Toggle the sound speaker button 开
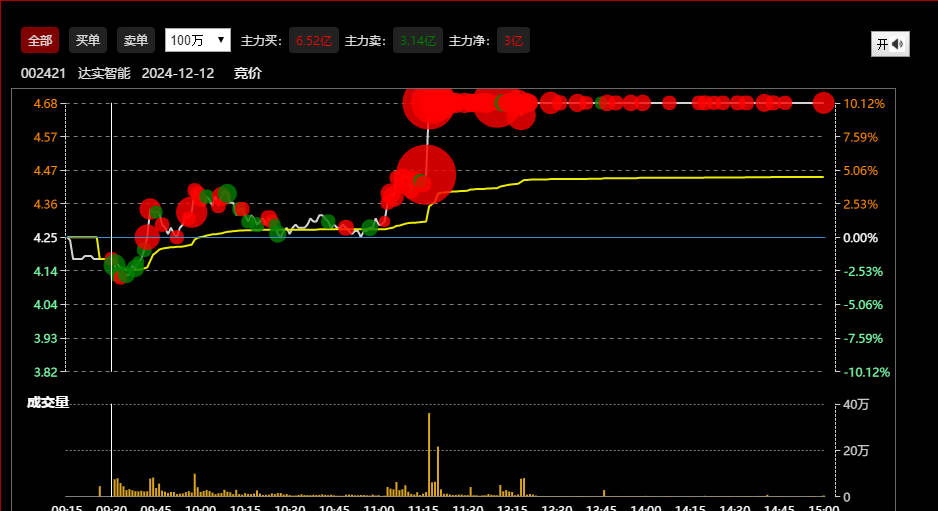This screenshot has width=938, height=511. coord(890,44)
